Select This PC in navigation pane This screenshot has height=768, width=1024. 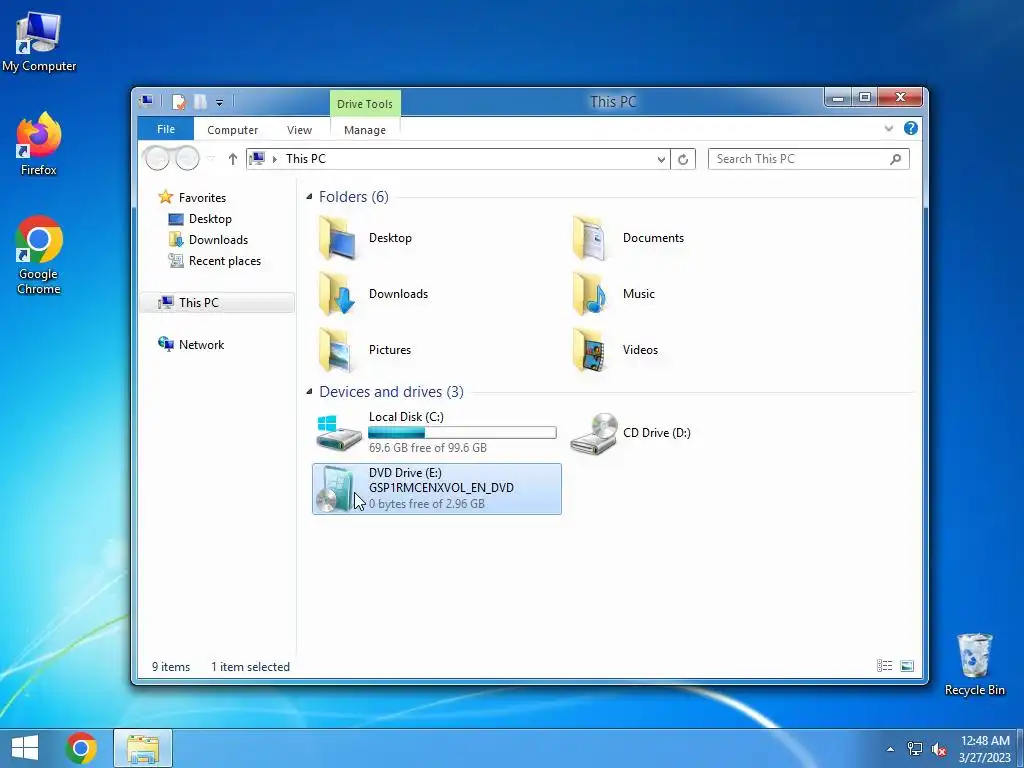pos(217,302)
